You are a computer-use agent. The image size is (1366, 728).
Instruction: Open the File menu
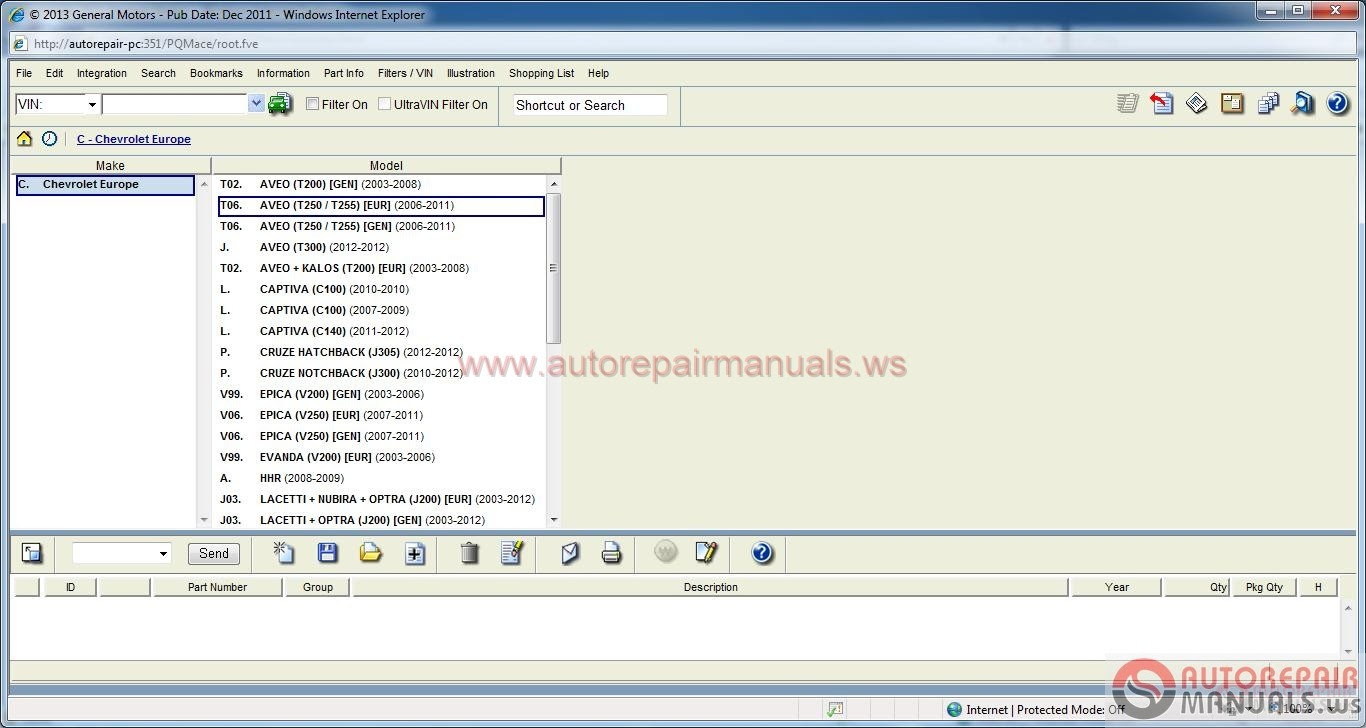[x=24, y=73]
